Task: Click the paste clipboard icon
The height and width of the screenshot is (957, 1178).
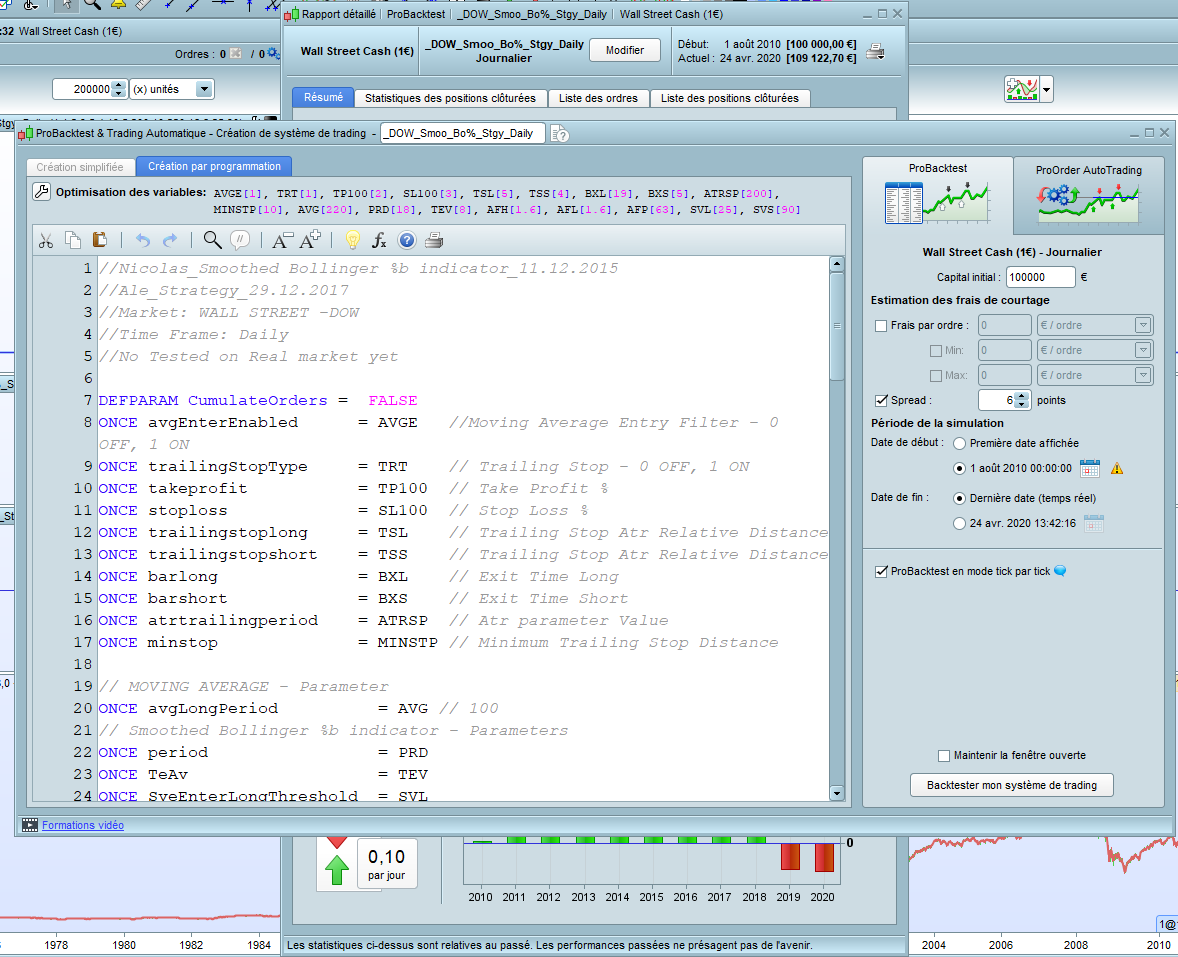Action: (99, 239)
